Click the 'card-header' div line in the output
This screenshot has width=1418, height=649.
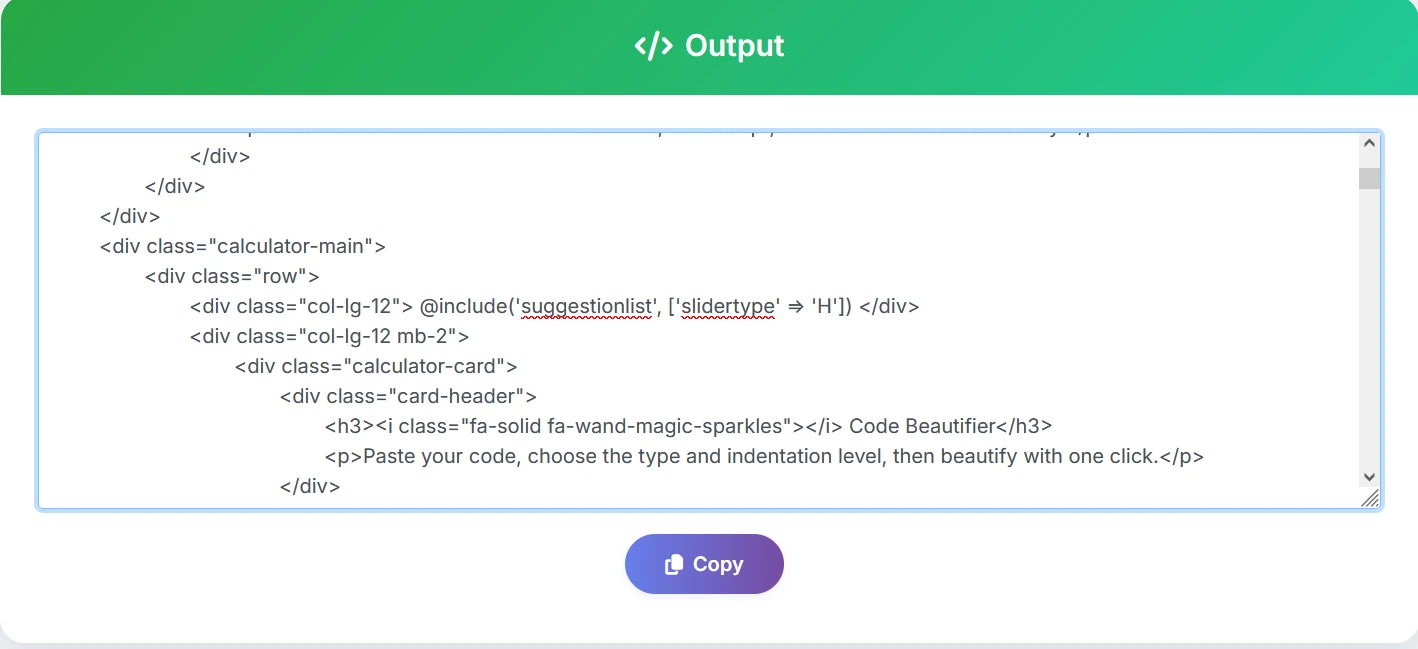(x=408, y=396)
